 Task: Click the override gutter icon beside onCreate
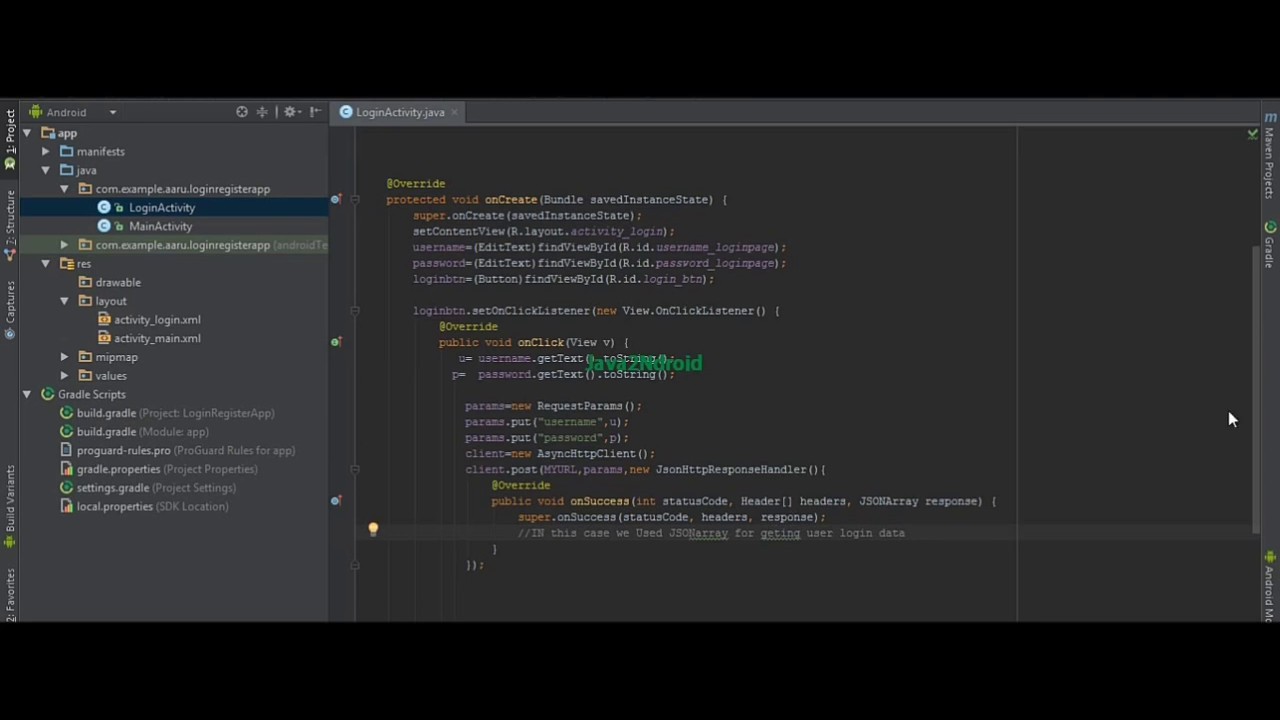pos(336,199)
